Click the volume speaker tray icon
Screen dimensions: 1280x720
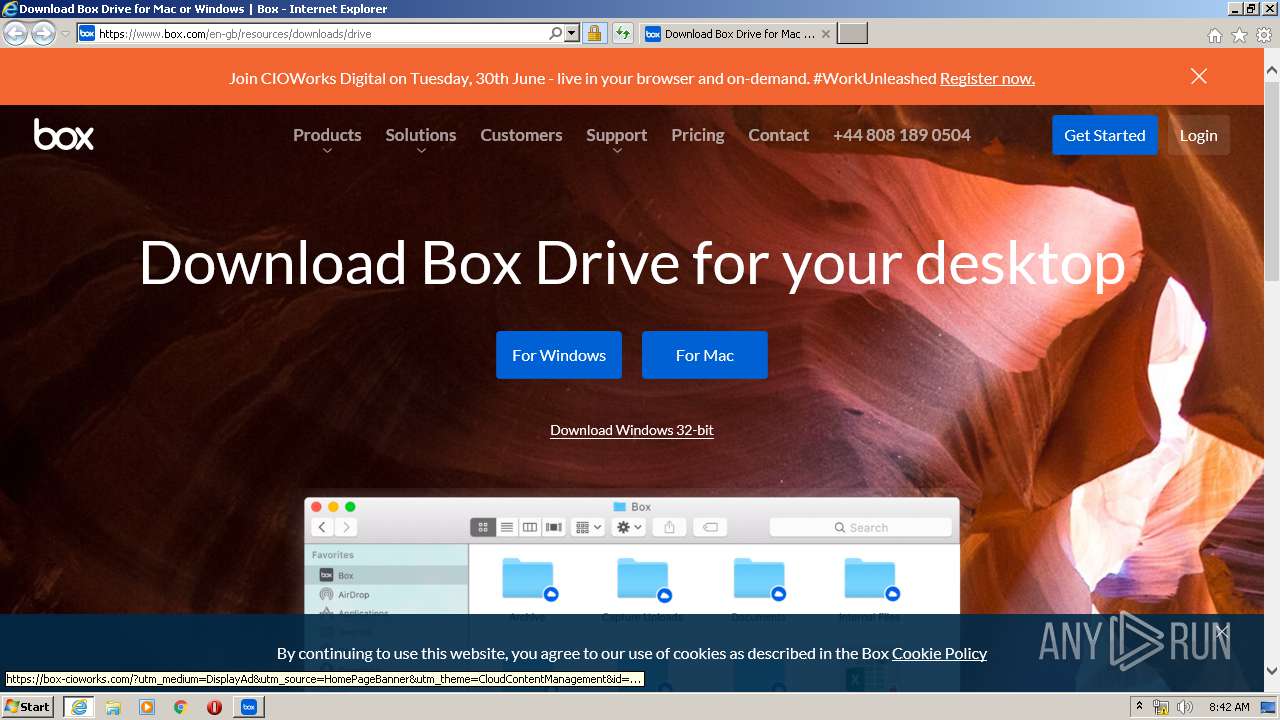coord(1185,707)
